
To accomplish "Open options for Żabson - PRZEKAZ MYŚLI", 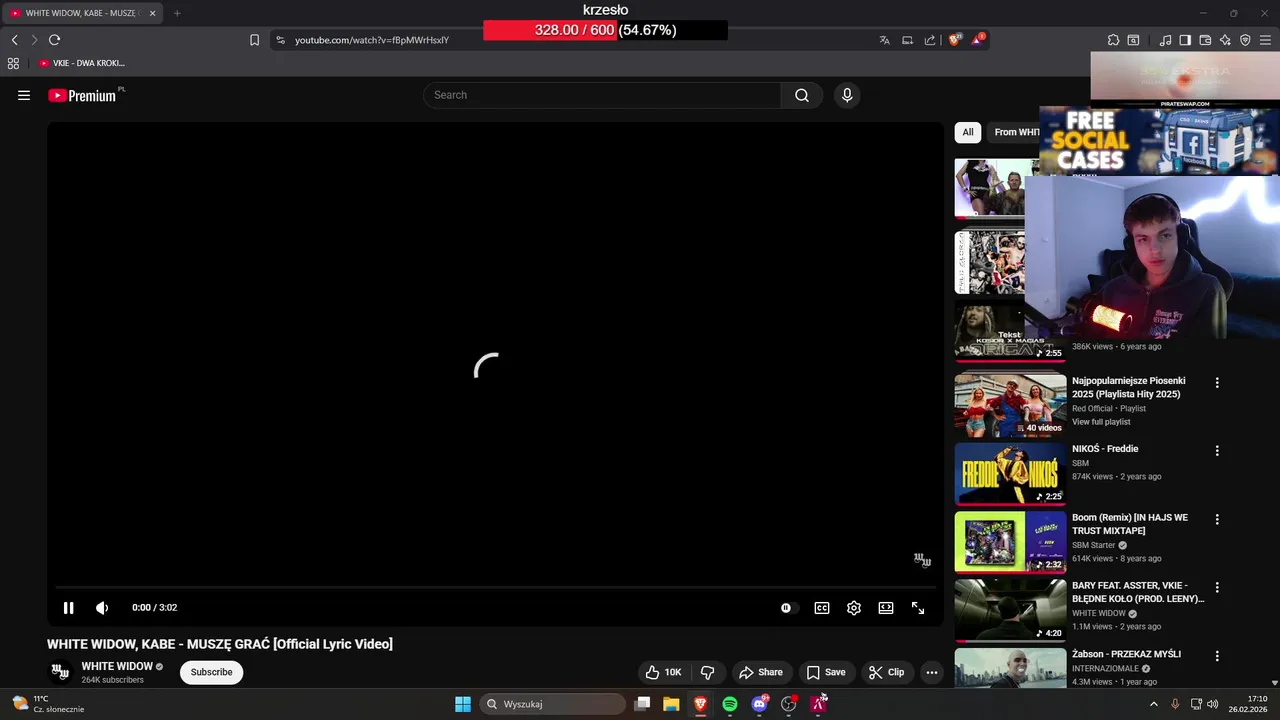I will coord(1217,656).
